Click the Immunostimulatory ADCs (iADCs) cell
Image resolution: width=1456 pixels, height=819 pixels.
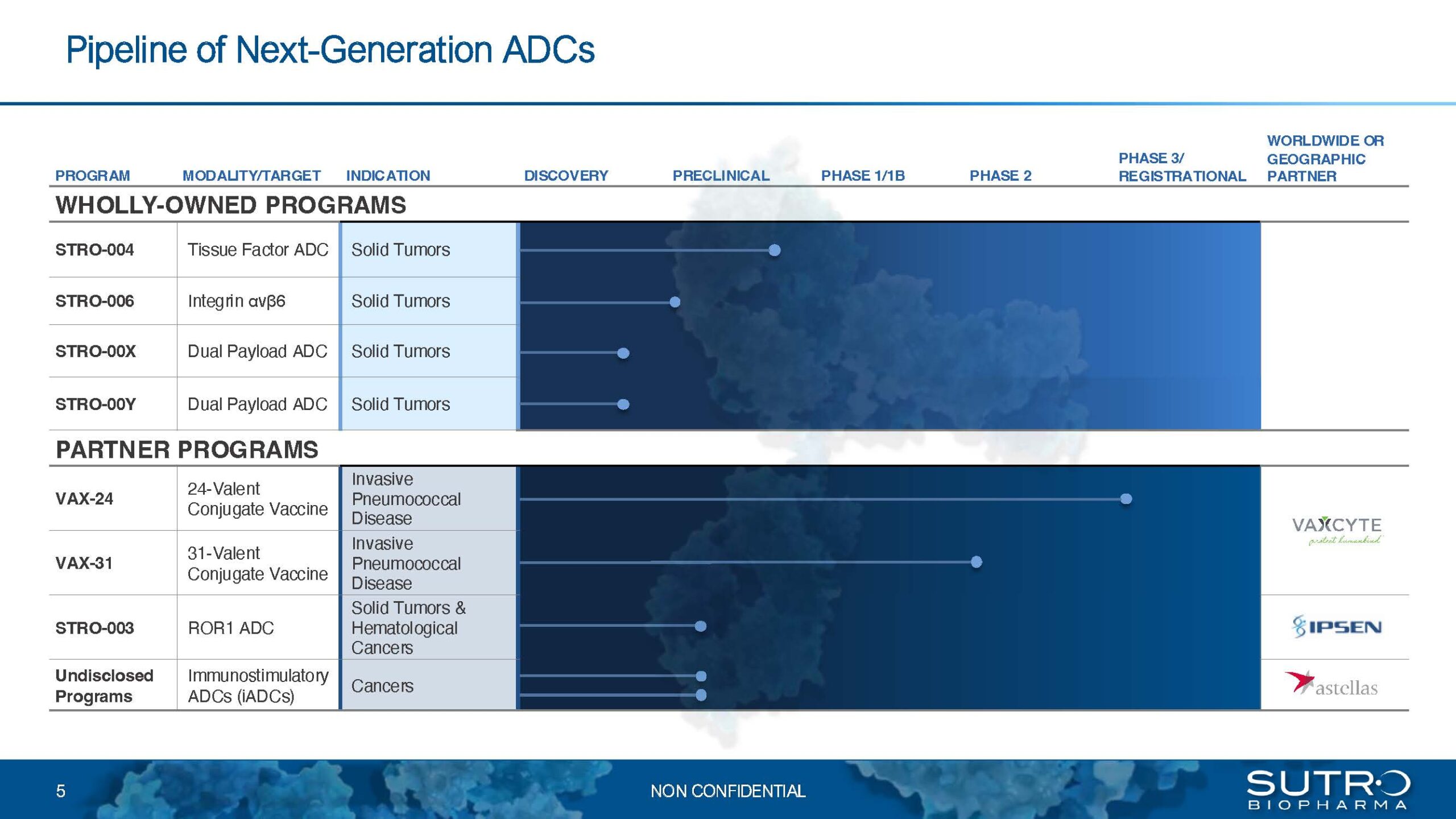(x=258, y=686)
